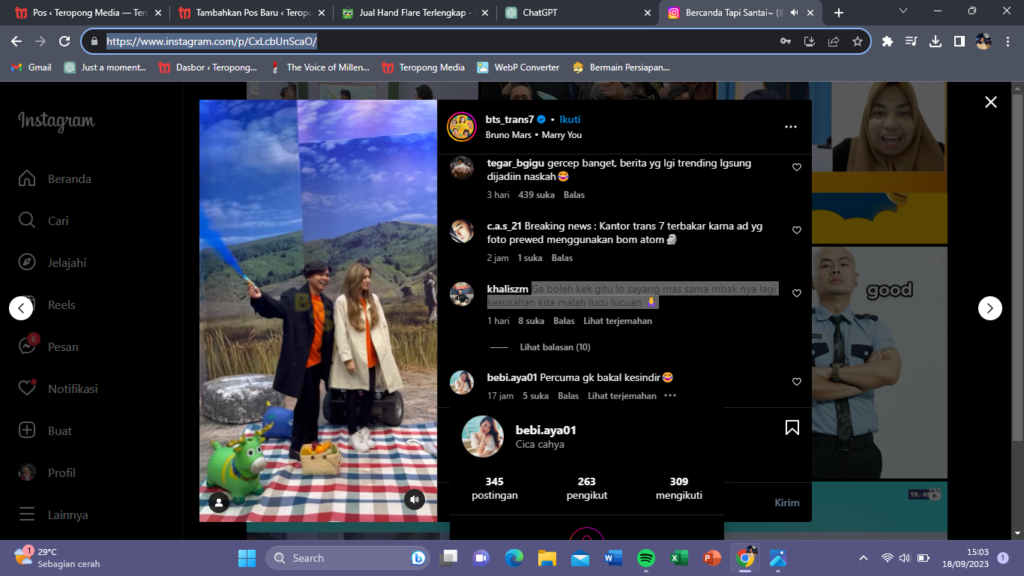Open tegar_bgigu username link

pyautogui.click(x=515, y=163)
